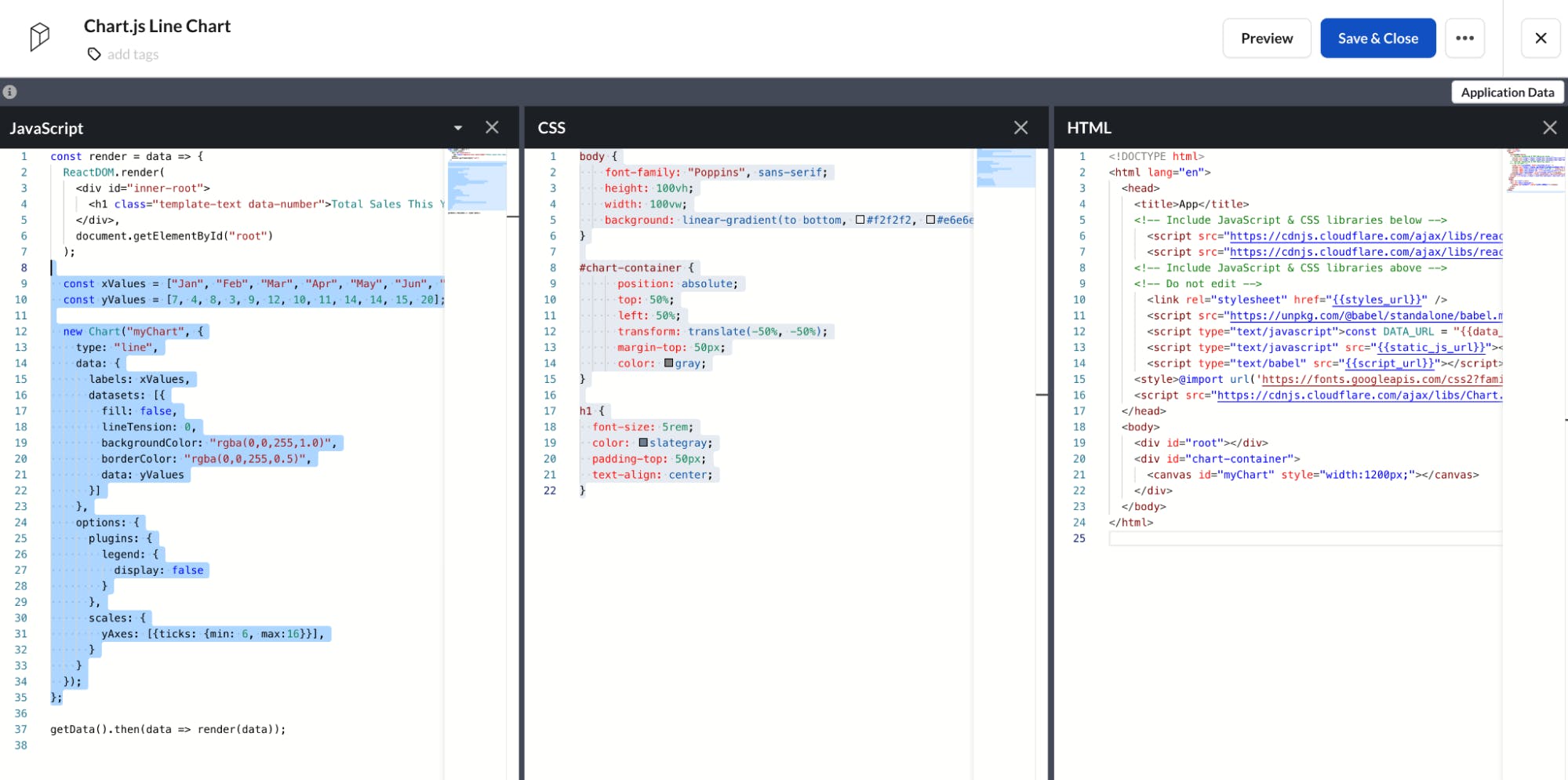Click the cube app logo icon

[x=39, y=37]
